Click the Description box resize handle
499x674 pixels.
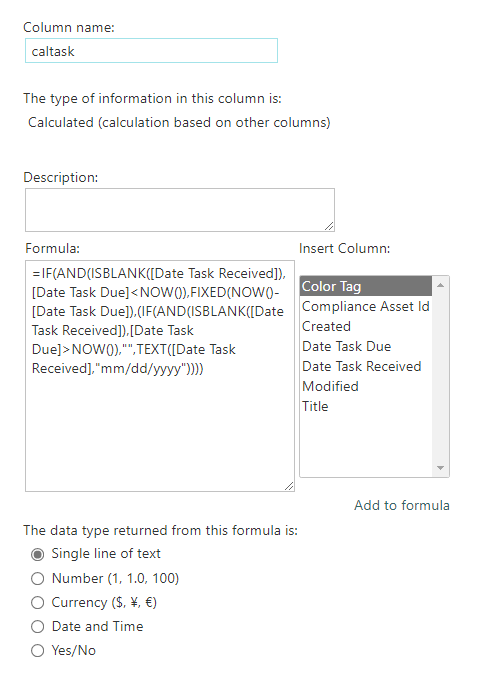point(329,227)
